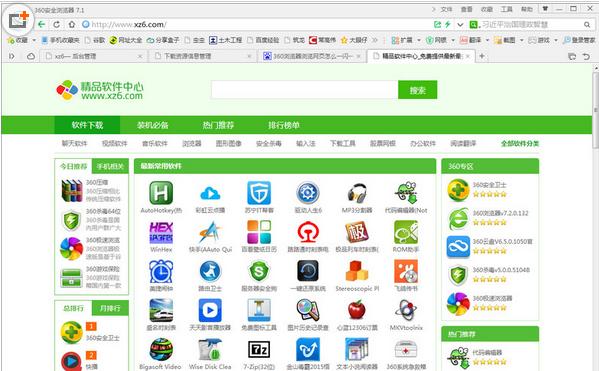Viewport: 599px width, 371px height.
Task: Select the 排行榜单 navigation tab
Action: click(x=283, y=125)
